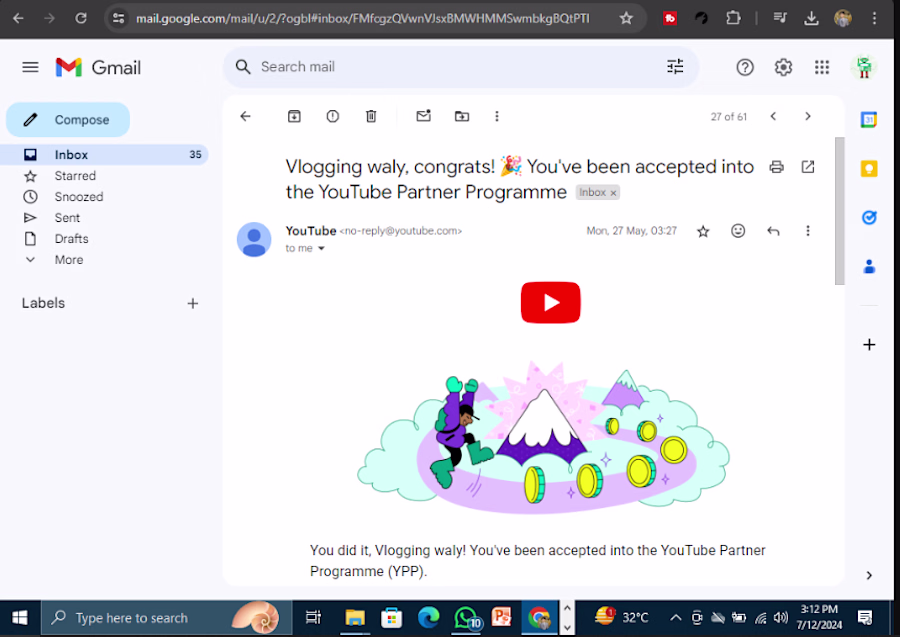The width and height of the screenshot is (900, 637).
Task: Archive this email
Action: pos(294,116)
